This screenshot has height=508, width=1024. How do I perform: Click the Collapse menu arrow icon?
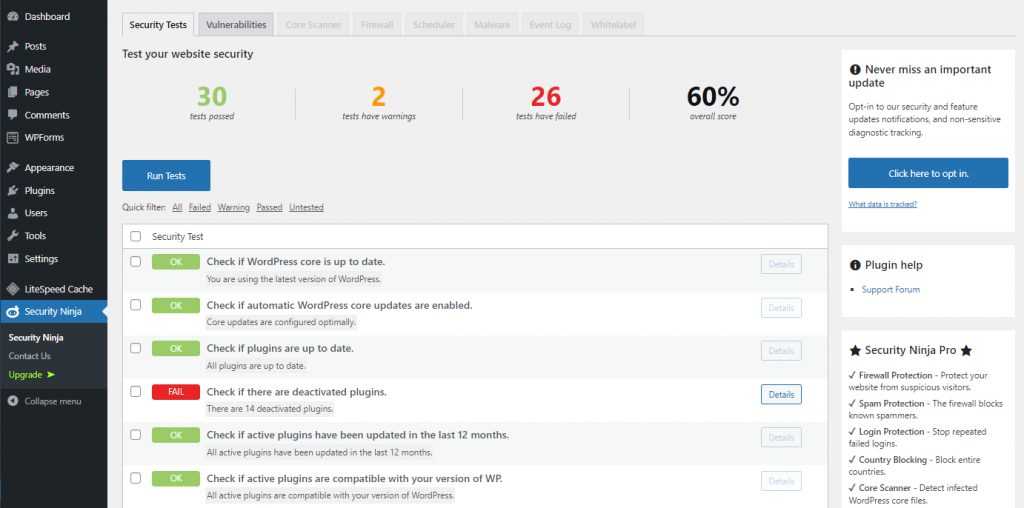(12, 401)
